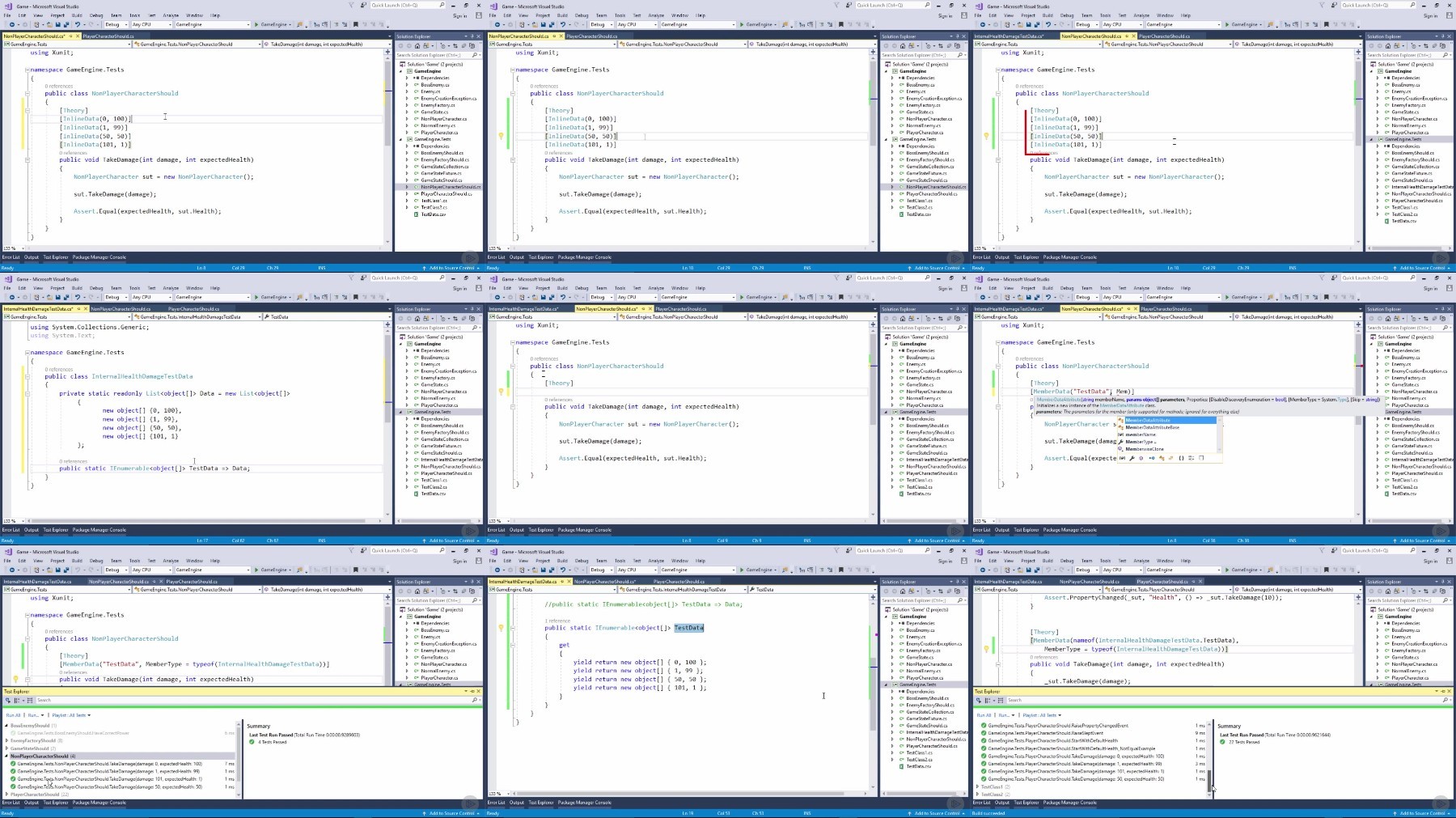Toggle hierarchy view in the 22 Tests Passed explorer
This screenshot has width=1456, height=818.
coord(988,700)
